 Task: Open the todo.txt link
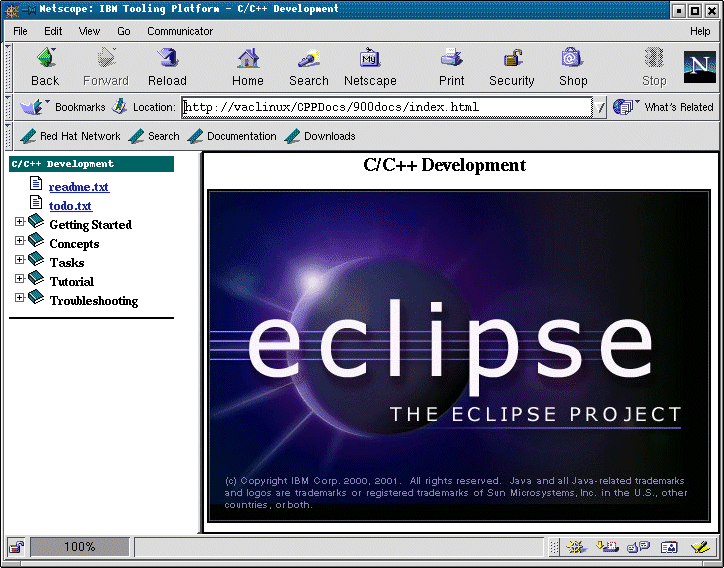(70, 206)
